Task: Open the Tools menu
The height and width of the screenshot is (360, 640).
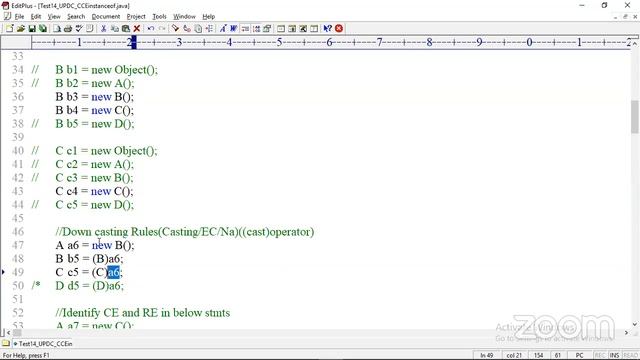Action: pos(159,17)
